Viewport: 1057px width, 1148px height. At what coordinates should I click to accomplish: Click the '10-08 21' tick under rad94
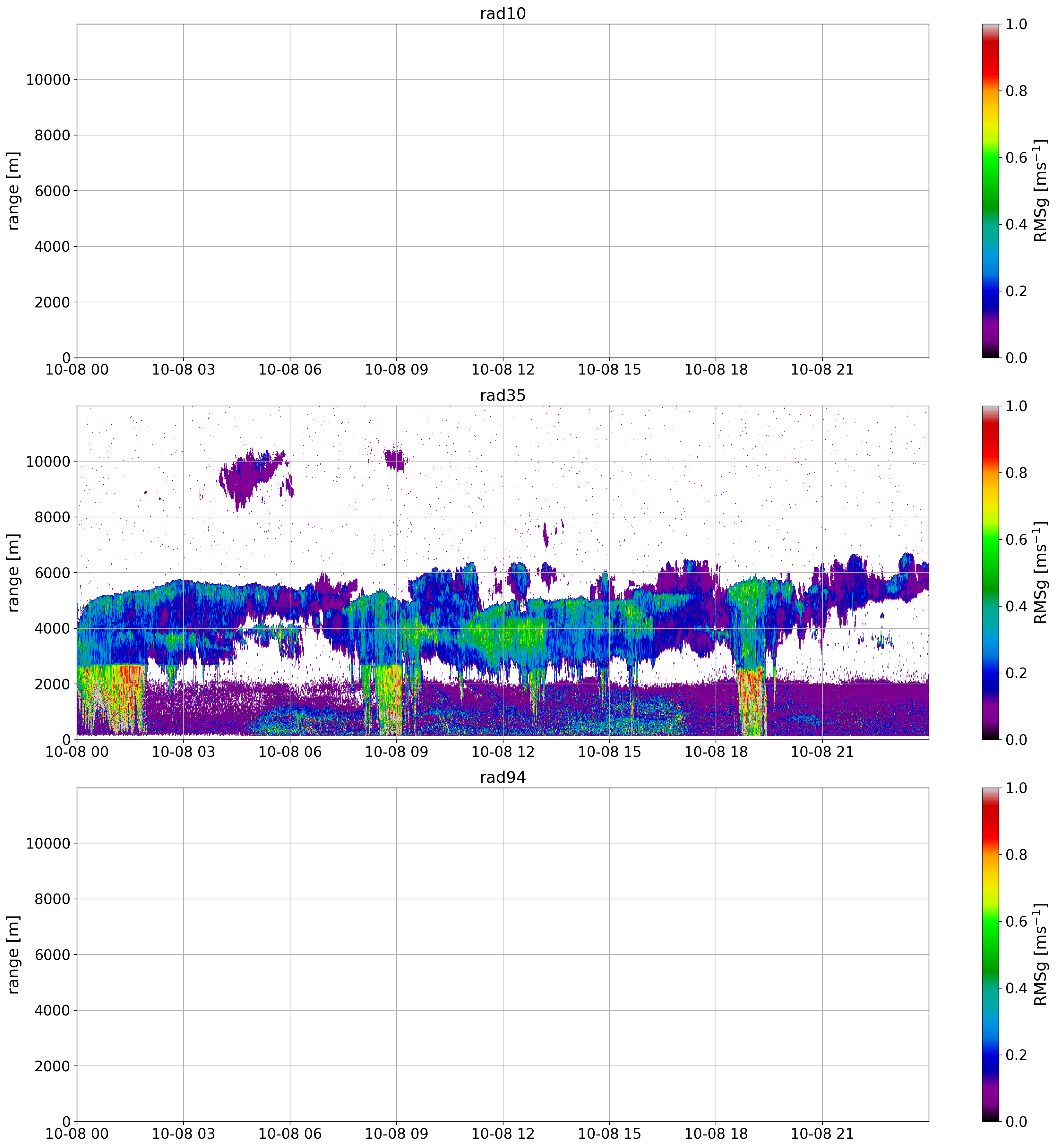(822, 1133)
